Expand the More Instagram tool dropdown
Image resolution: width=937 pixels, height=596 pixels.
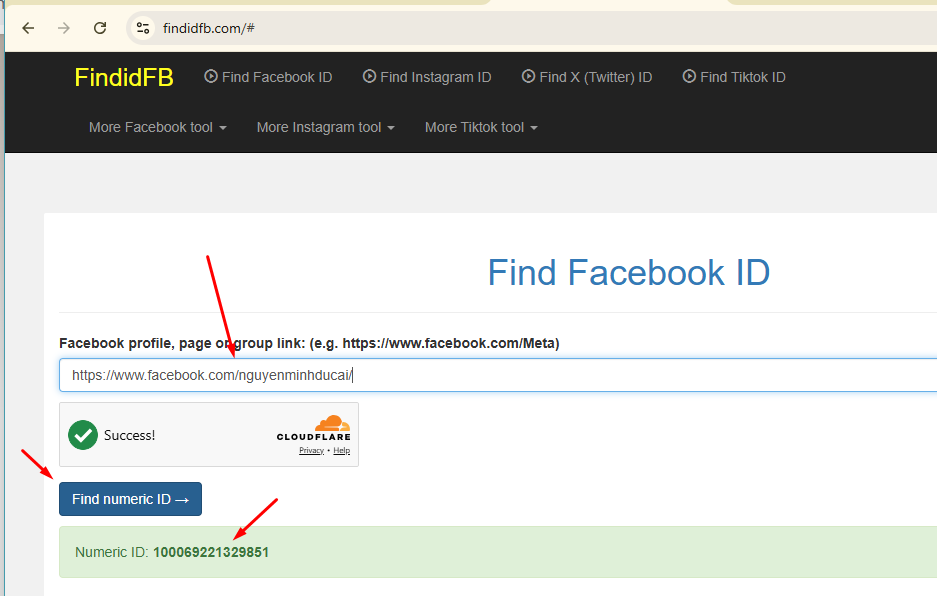coord(326,127)
